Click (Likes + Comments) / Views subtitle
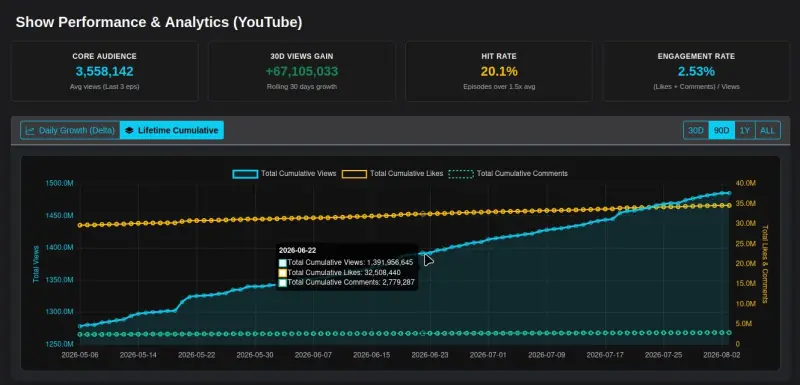Screen dimensions: 800x385 (x=696, y=87)
